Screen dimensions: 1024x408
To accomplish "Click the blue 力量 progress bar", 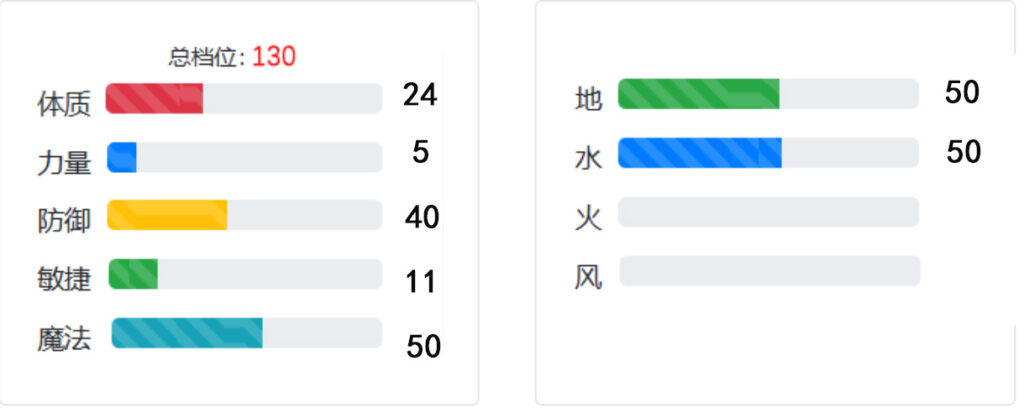I will point(244,157).
